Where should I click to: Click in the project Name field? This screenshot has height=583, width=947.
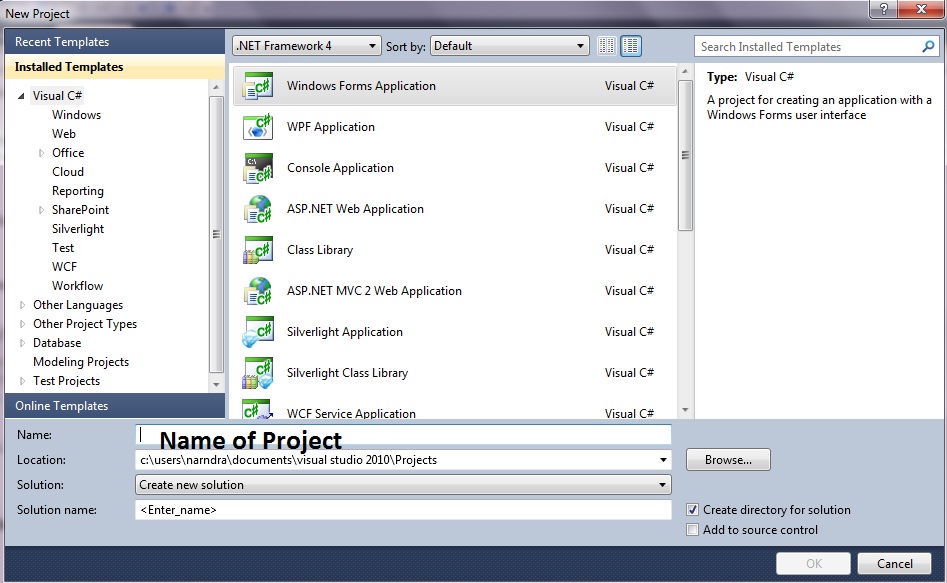click(403, 435)
